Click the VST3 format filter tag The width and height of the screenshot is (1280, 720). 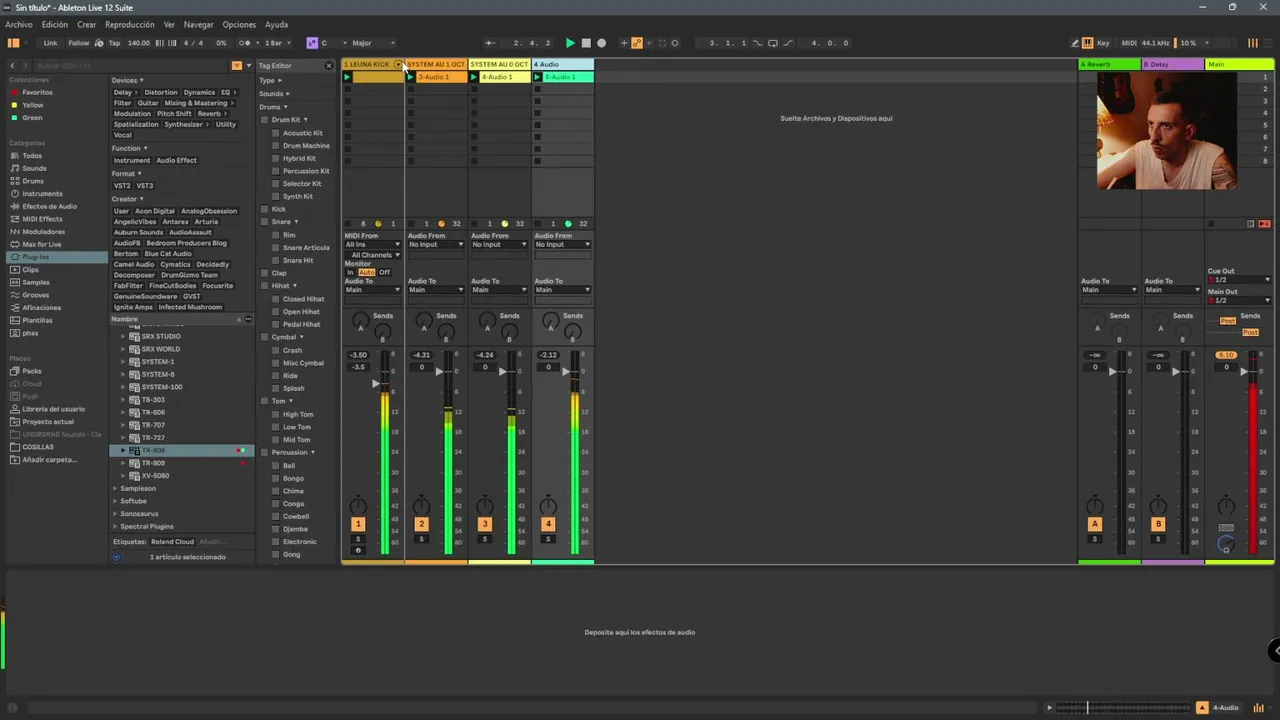(144, 186)
